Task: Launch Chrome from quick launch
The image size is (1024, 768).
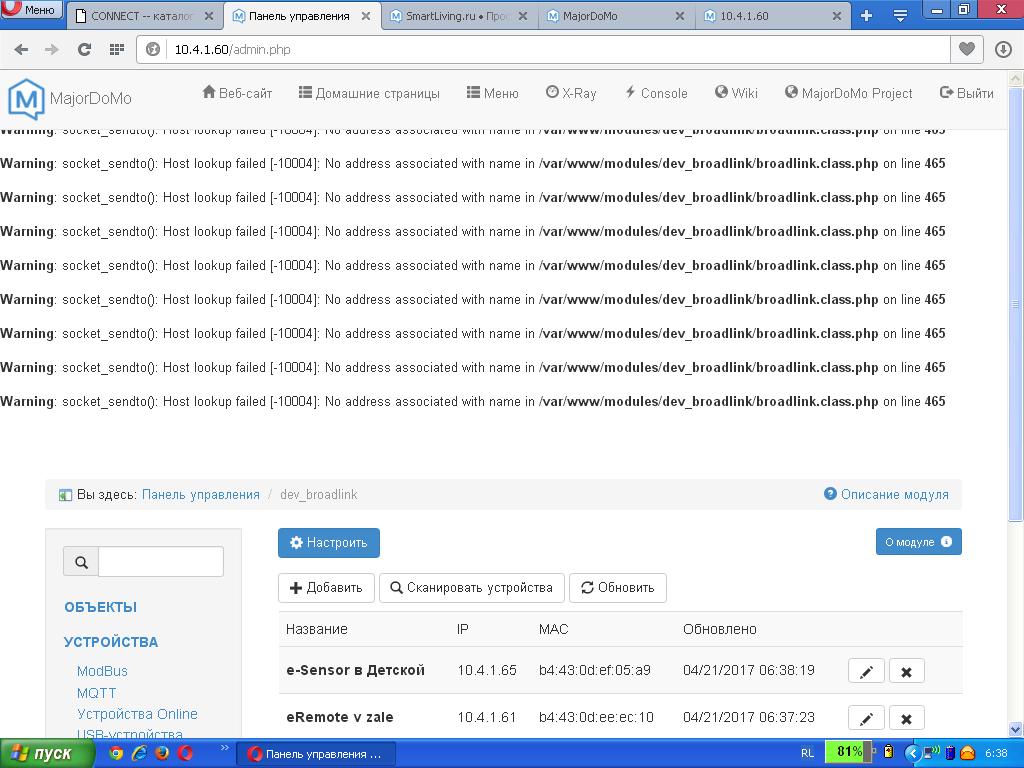Action: 116,753
